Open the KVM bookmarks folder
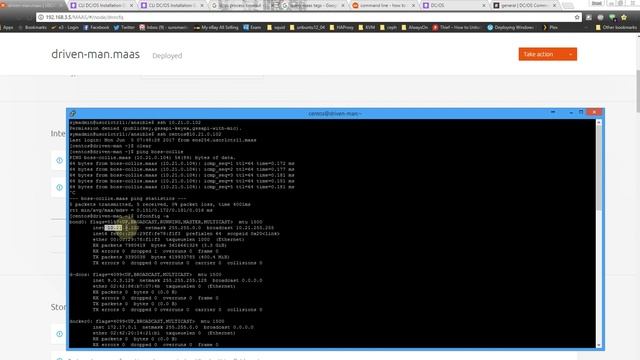This screenshot has width=640, height=360. (x=367, y=27)
